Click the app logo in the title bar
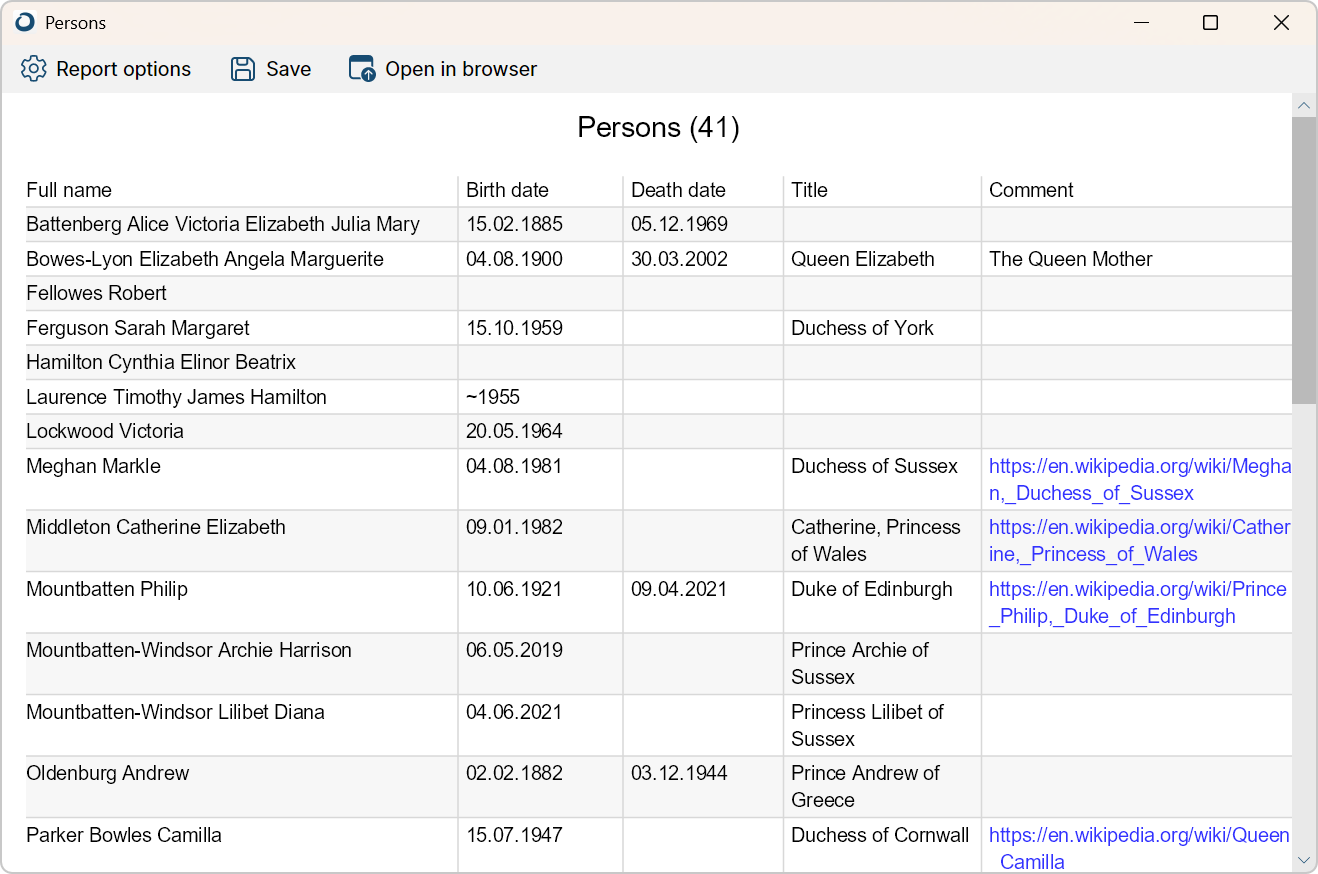The height and width of the screenshot is (874, 1318). [25, 22]
